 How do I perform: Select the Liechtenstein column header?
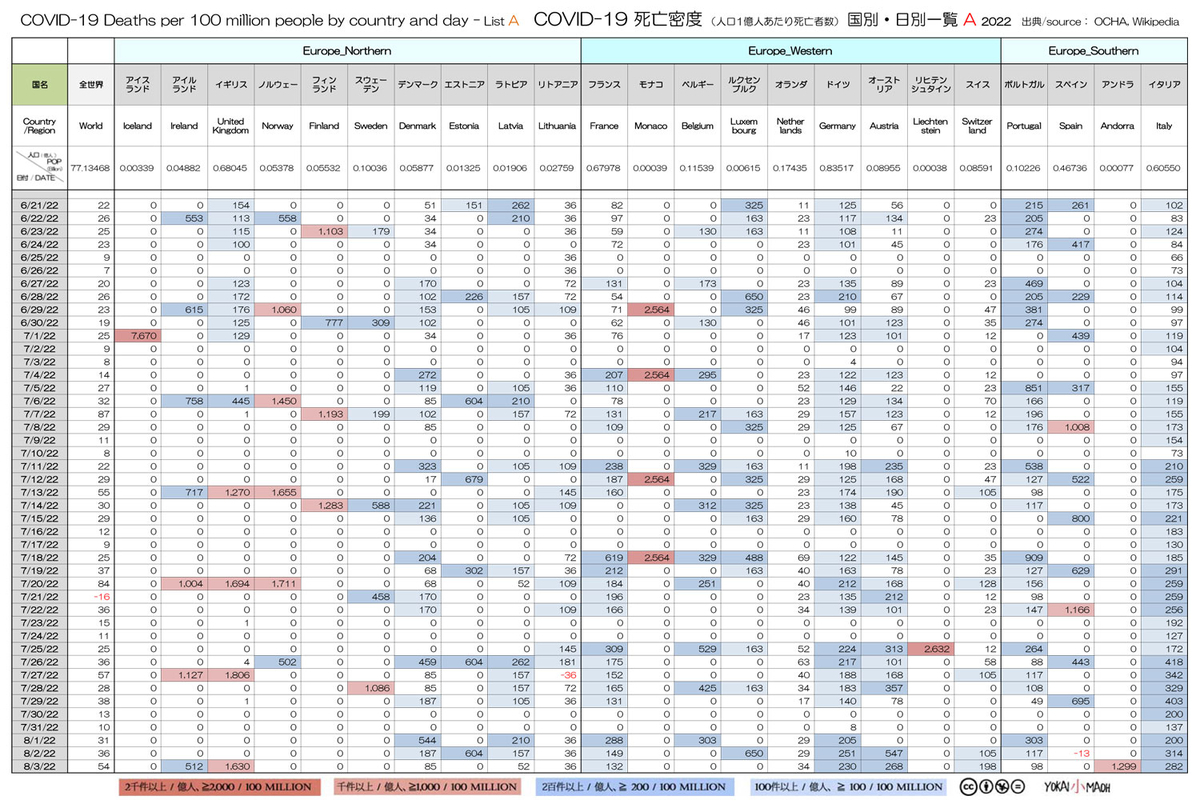tap(930, 127)
